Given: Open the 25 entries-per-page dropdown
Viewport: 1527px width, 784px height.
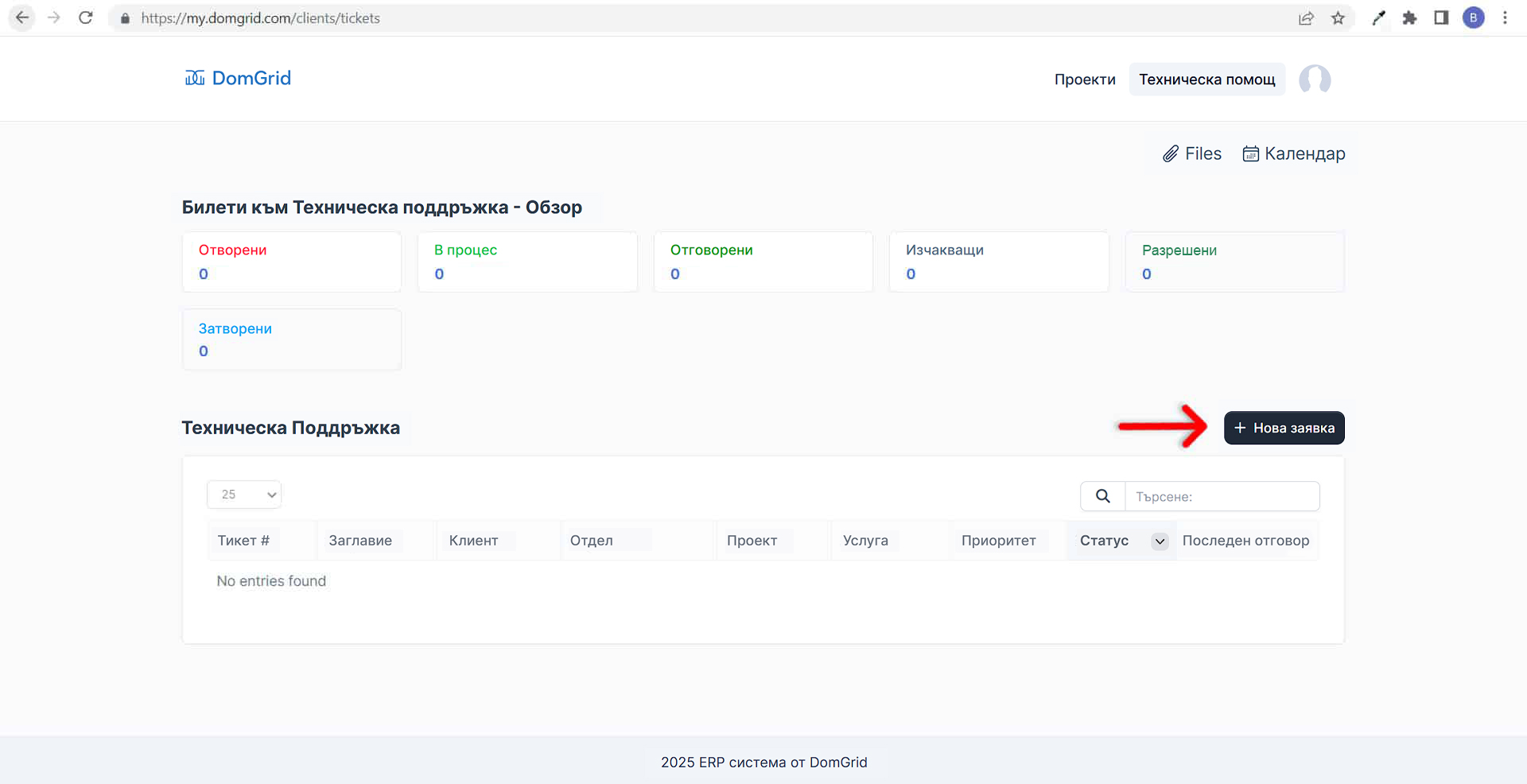Looking at the screenshot, I should (x=244, y=495).
